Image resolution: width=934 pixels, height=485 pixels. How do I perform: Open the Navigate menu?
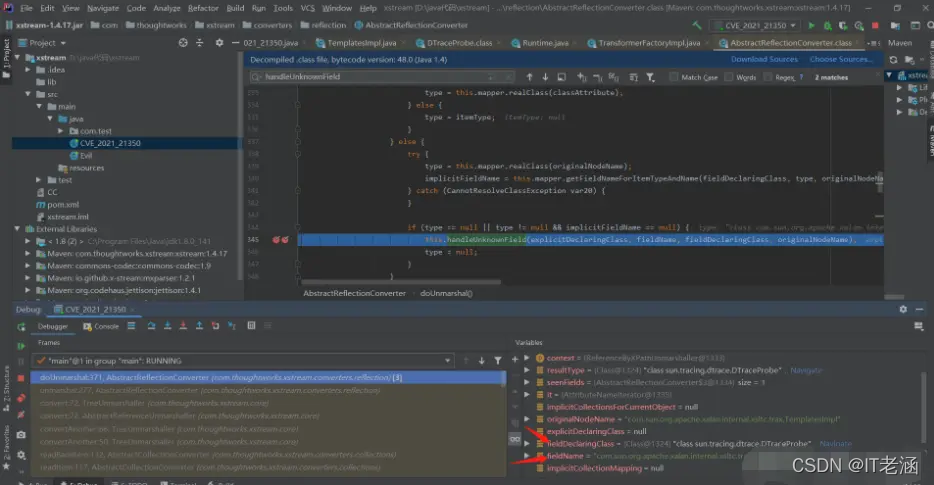point(102,8)
